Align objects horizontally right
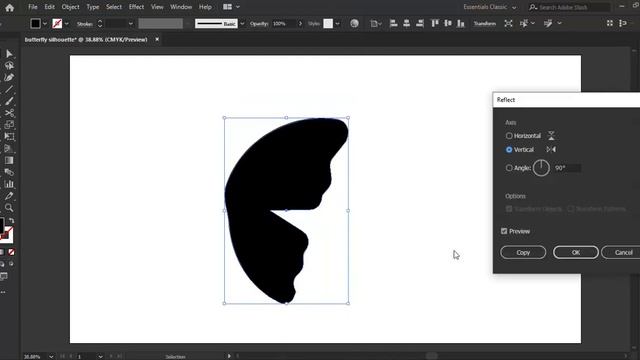640x360 pixels. (420, 23)
